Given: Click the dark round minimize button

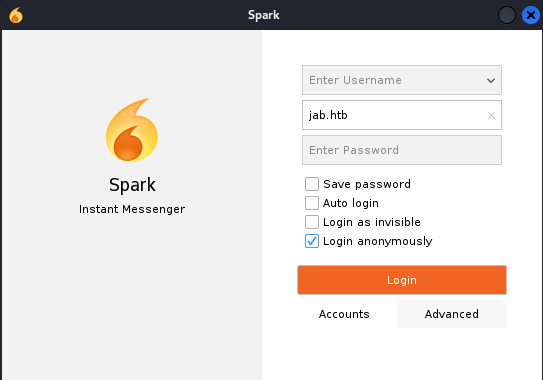Looking at the screenshot, I should coord(507,15).
